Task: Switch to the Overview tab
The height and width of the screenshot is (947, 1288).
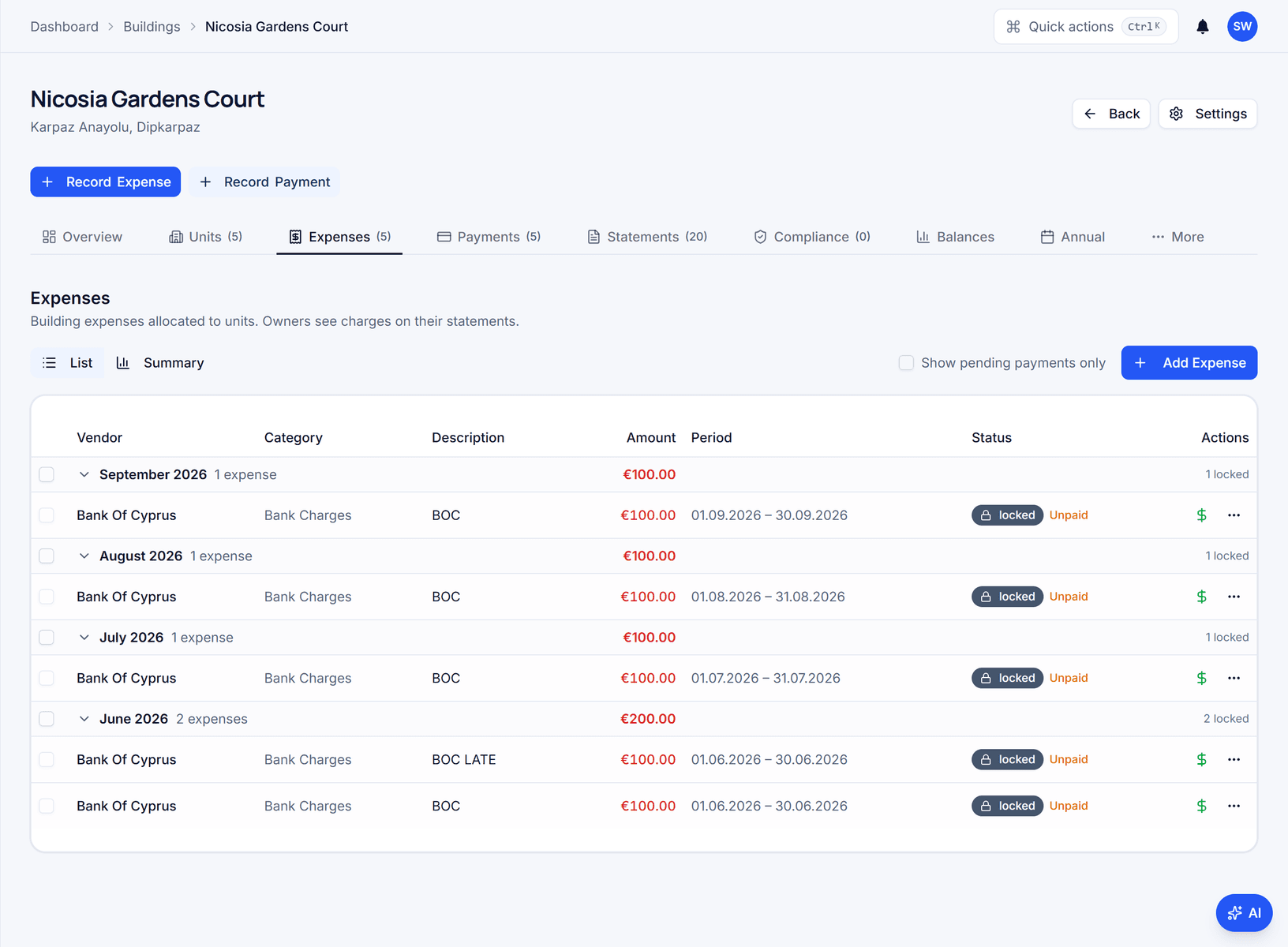Action: 82,237
